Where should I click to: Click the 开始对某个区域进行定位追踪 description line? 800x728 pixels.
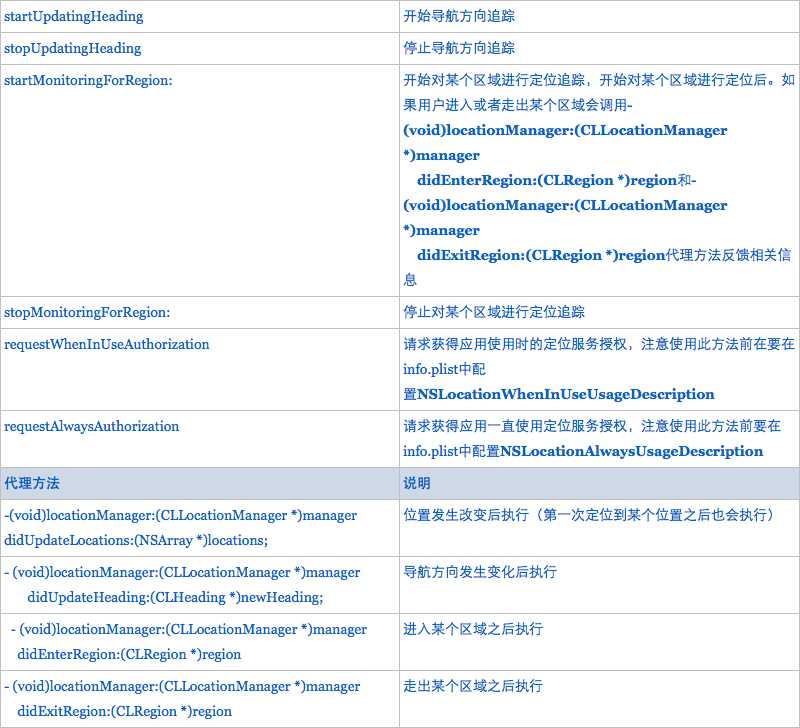599,81
